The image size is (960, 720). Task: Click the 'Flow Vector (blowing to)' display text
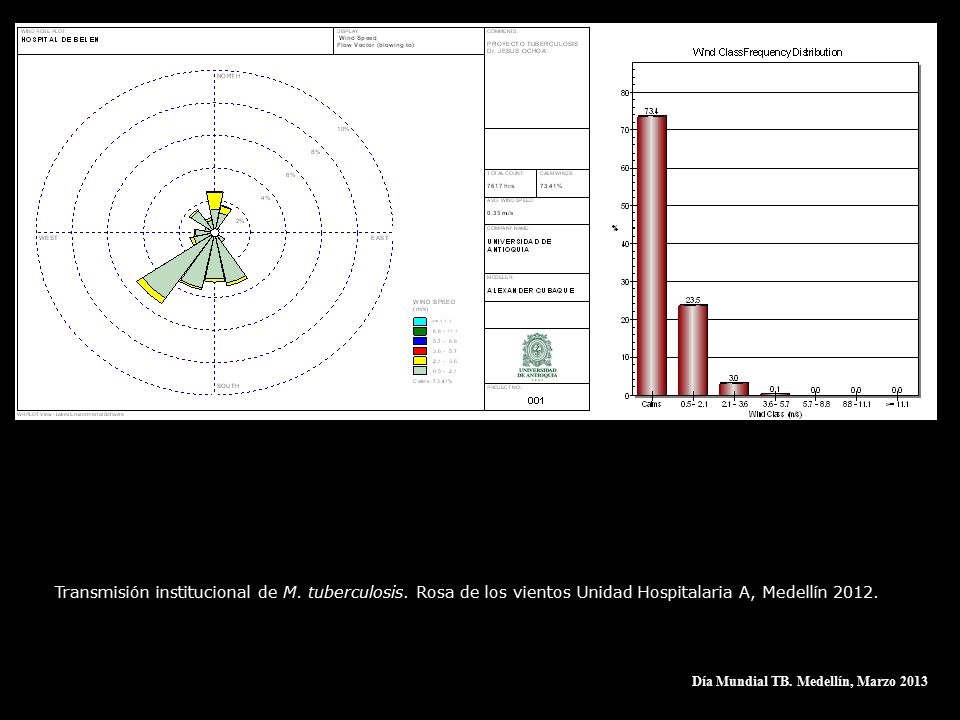[375, 45]
